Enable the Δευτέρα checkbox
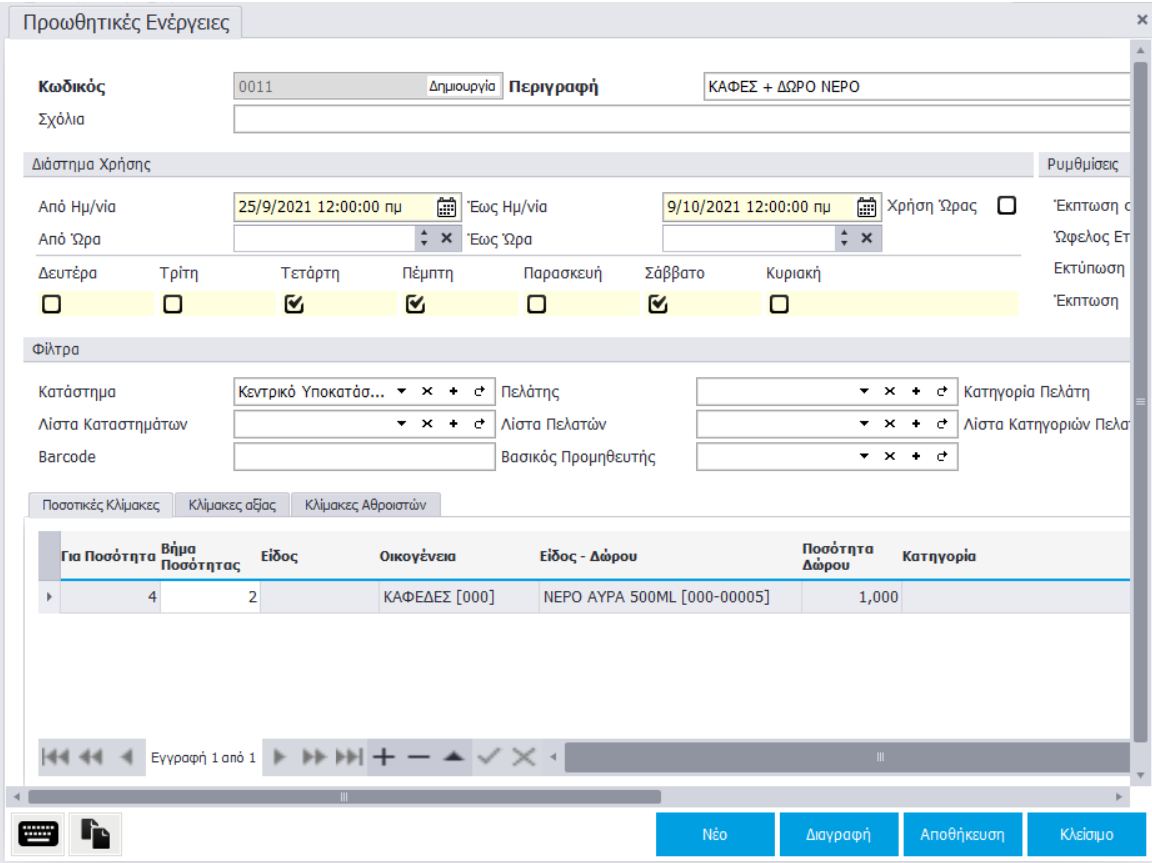Viewport: 1152px width, 863px height. coord(50,305)
